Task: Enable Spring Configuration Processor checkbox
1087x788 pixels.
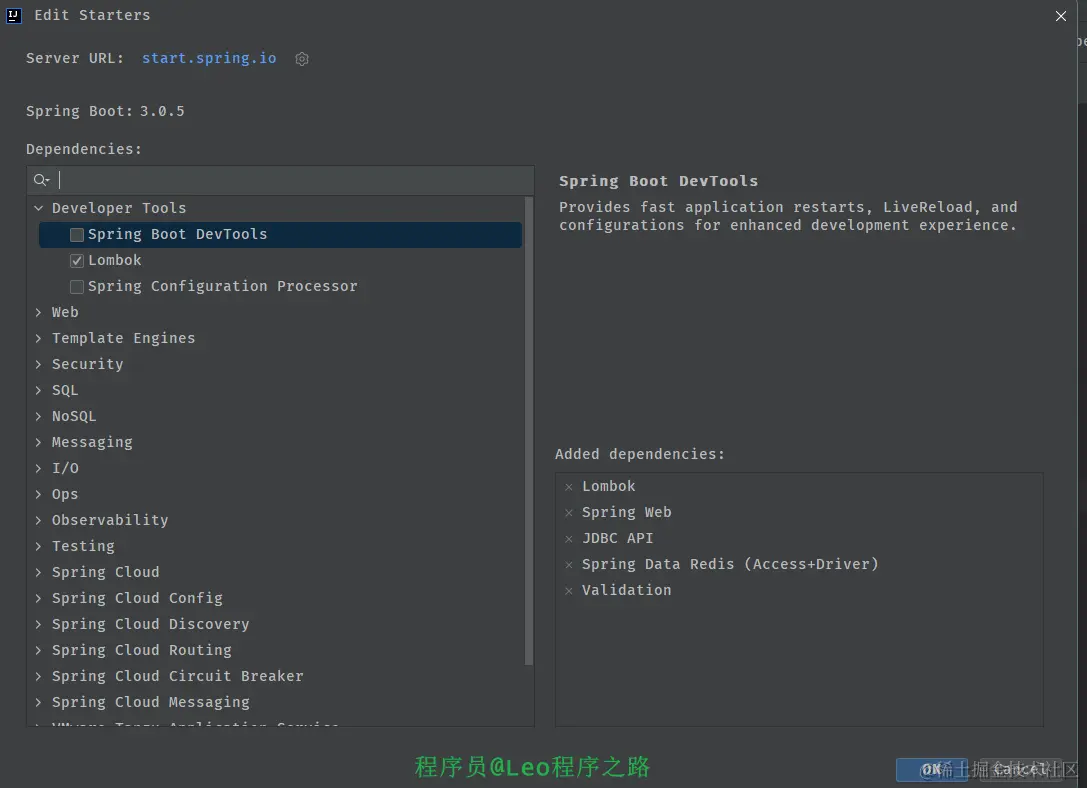Action: click(x=77, y=287)
